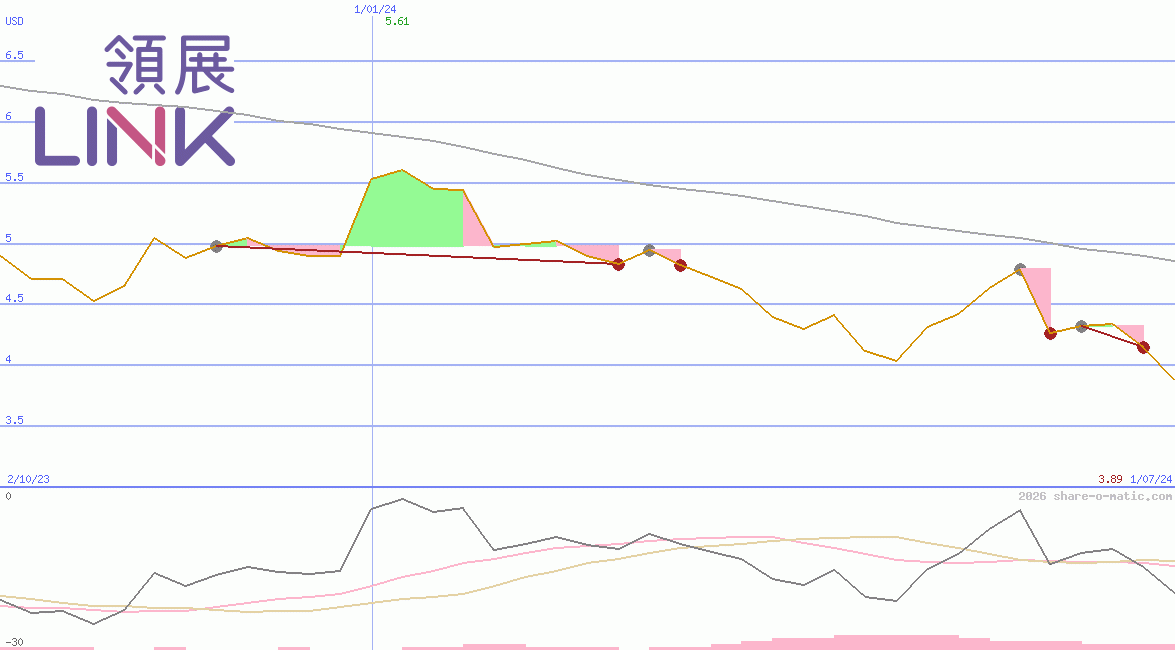This screenshot has height=650, width=1175.
Task: Click the 2/10/23 start date label
Action: coord(28,479)
